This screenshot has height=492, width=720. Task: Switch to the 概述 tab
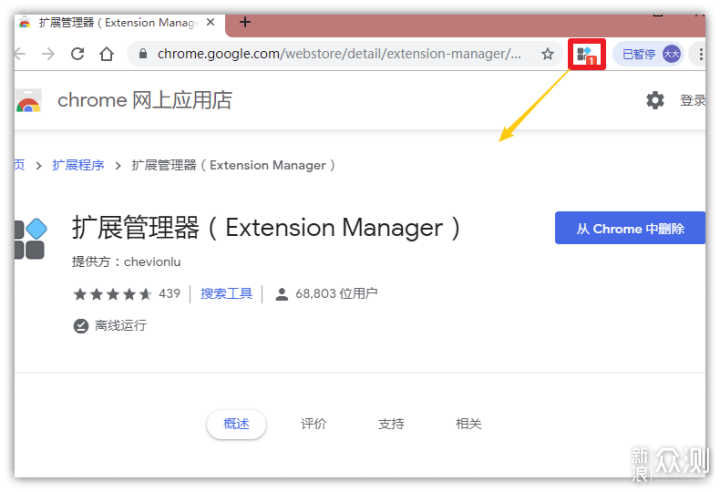coord(236,424)
